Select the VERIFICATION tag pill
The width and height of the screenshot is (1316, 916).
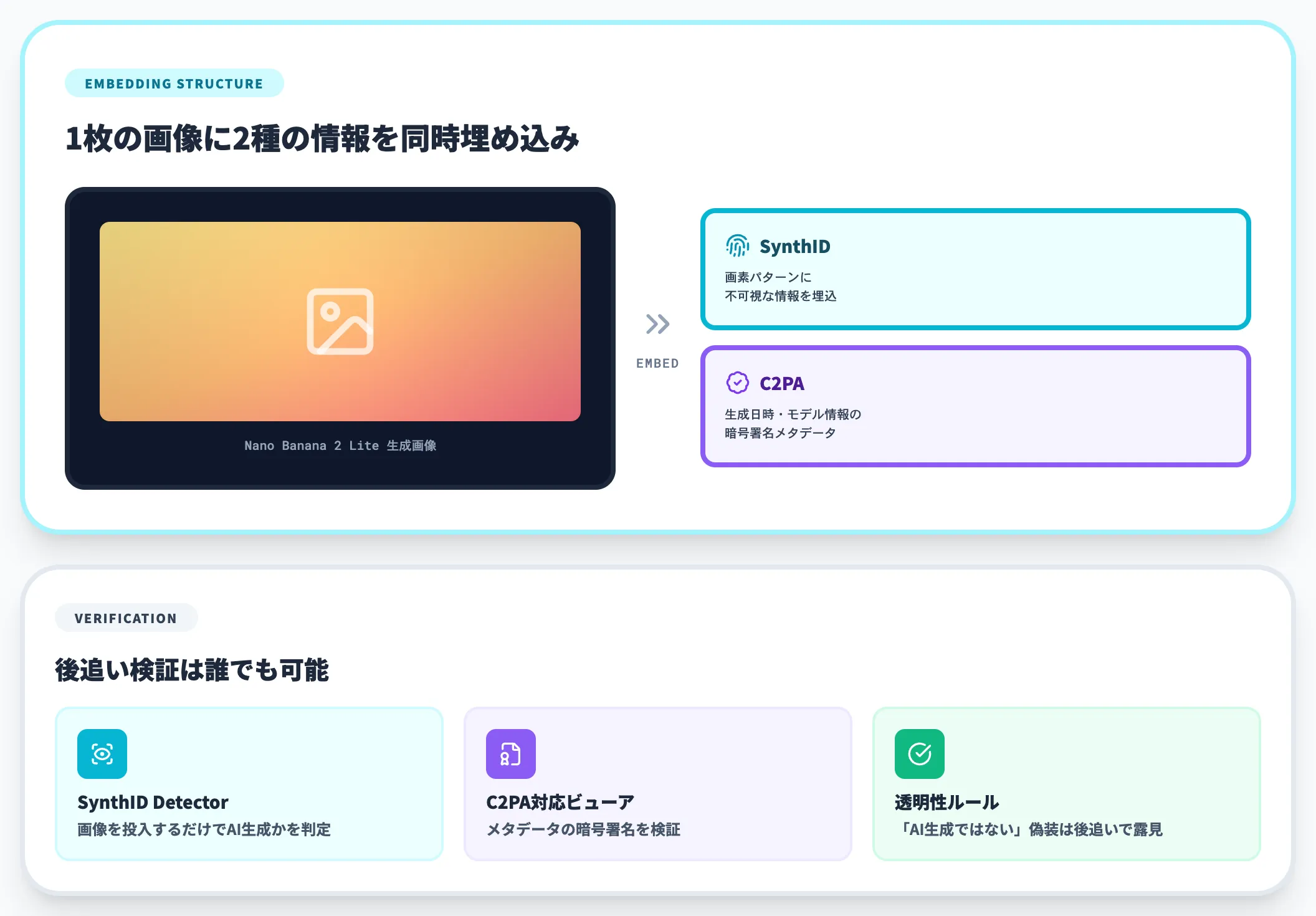point(126,618)
